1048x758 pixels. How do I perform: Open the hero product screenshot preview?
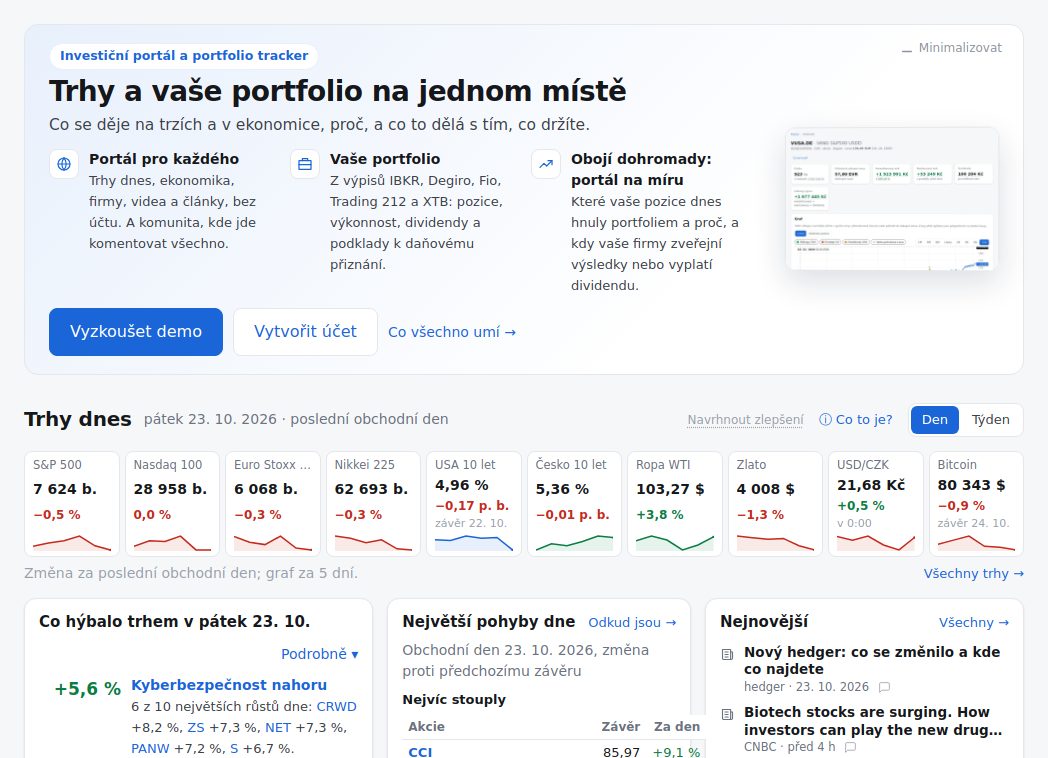(892, 199)
